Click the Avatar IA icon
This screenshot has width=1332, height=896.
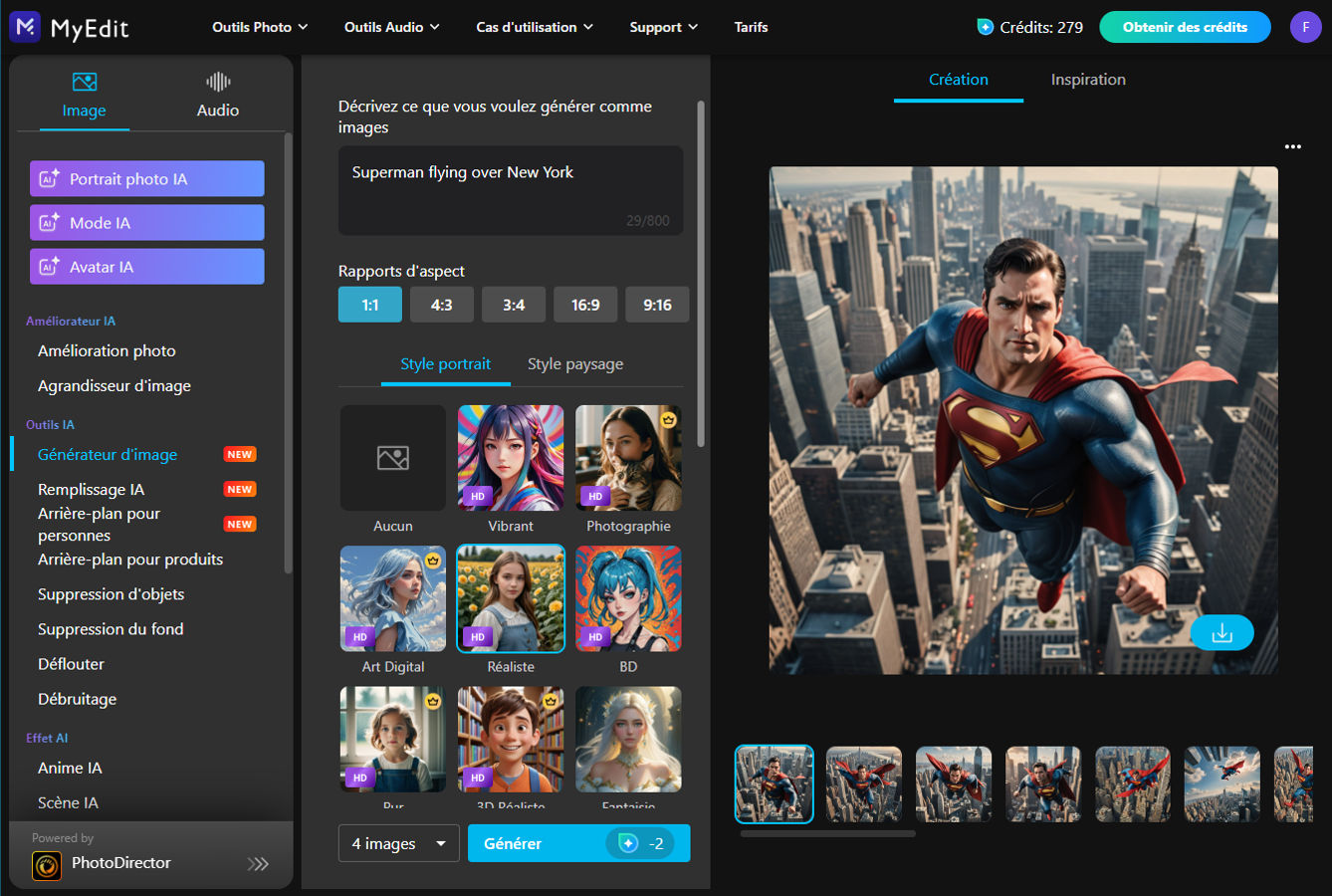[x=49, y=267]
